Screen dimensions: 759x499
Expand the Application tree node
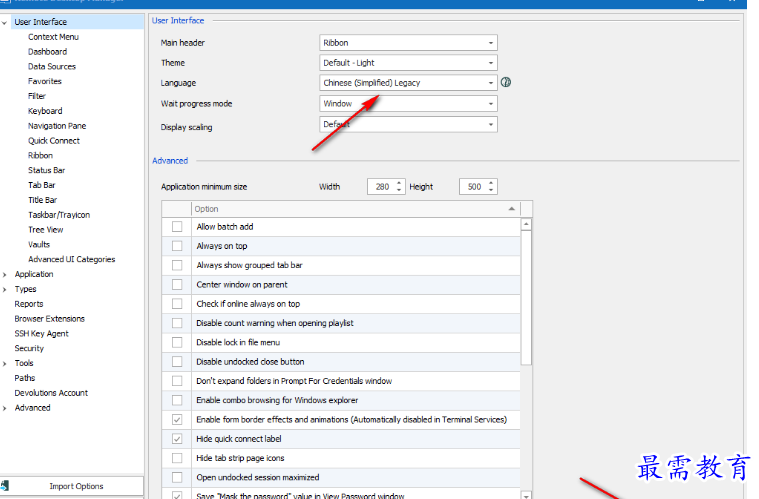pyautogui.click(x=4, y=274)
